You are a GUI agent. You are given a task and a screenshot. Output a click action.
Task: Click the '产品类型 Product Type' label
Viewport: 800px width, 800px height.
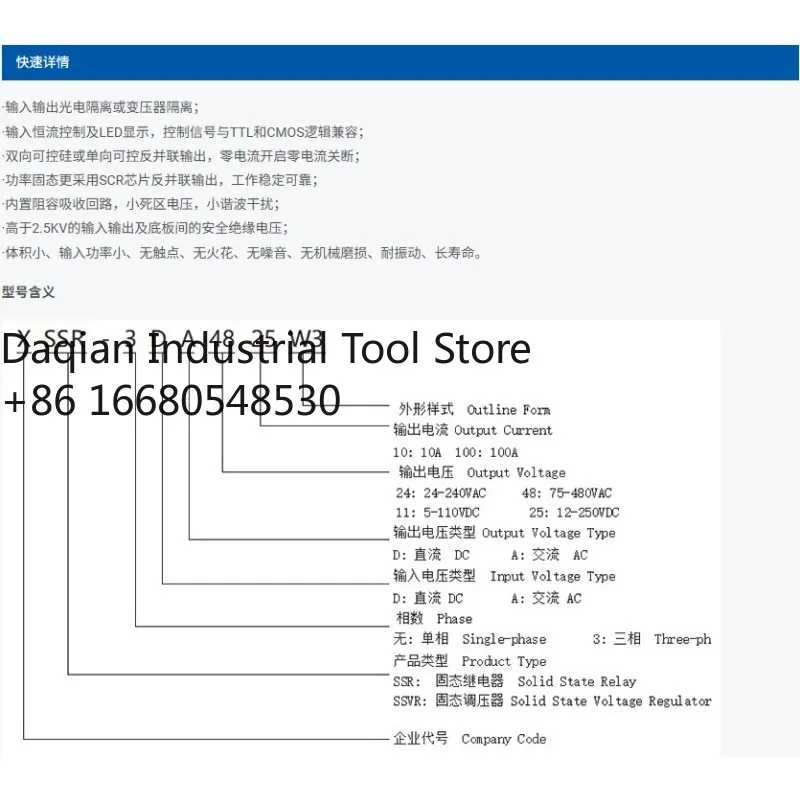tap(469, 661)
